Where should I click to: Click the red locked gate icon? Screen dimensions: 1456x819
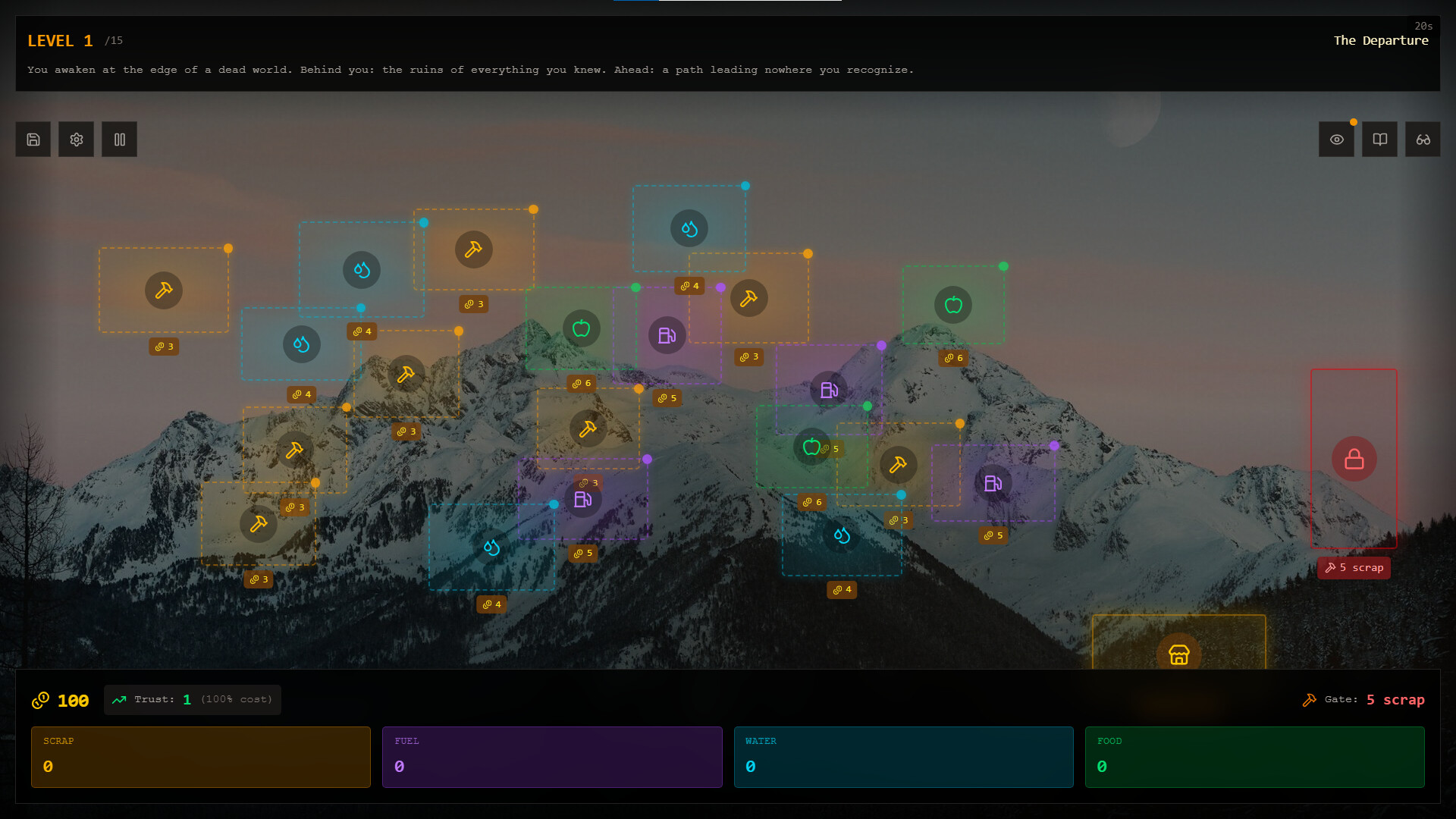(x=1354, y=459)
